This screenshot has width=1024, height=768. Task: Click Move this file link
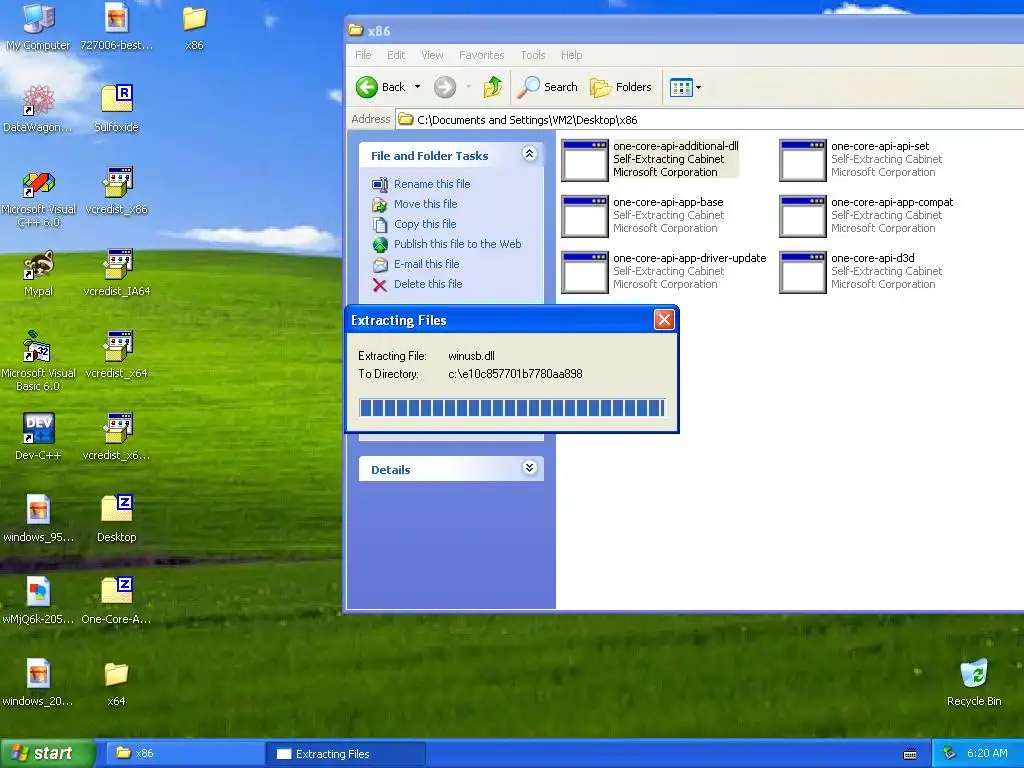[425, 204]
